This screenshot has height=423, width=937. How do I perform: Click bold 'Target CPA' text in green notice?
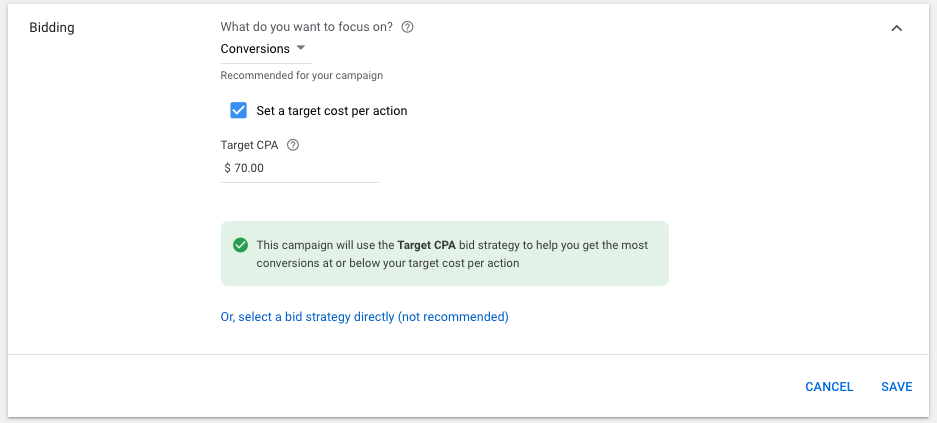[x=427, y=245]
